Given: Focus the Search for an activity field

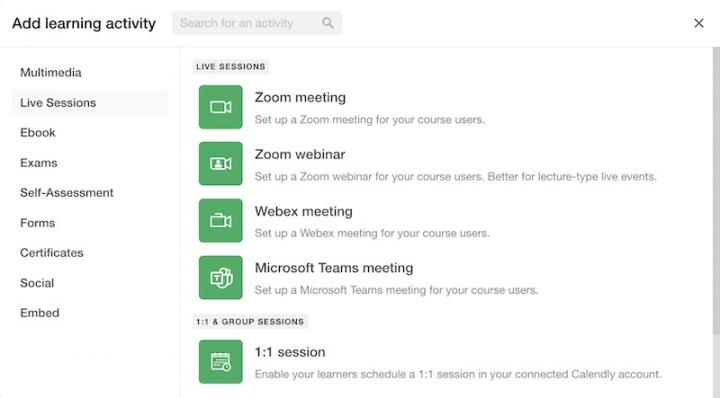Looking at the screenshot, I should click(257, 23).
